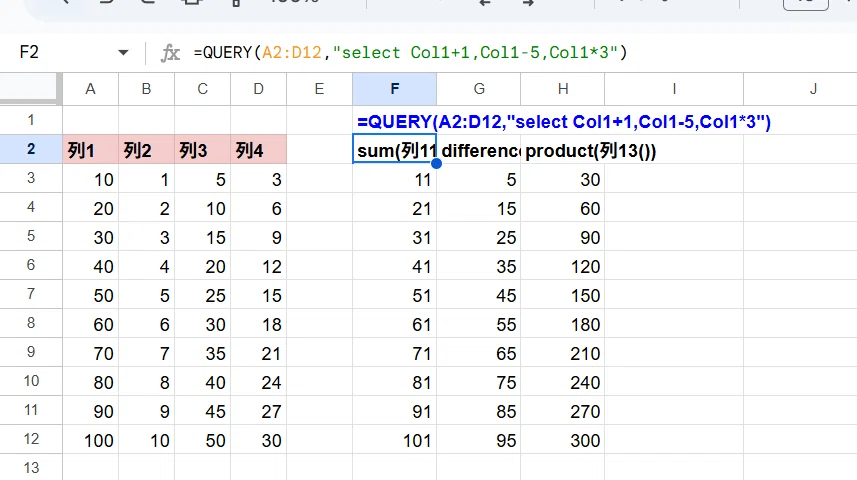Click cell F12 with value 101

(x=395, y=440)
